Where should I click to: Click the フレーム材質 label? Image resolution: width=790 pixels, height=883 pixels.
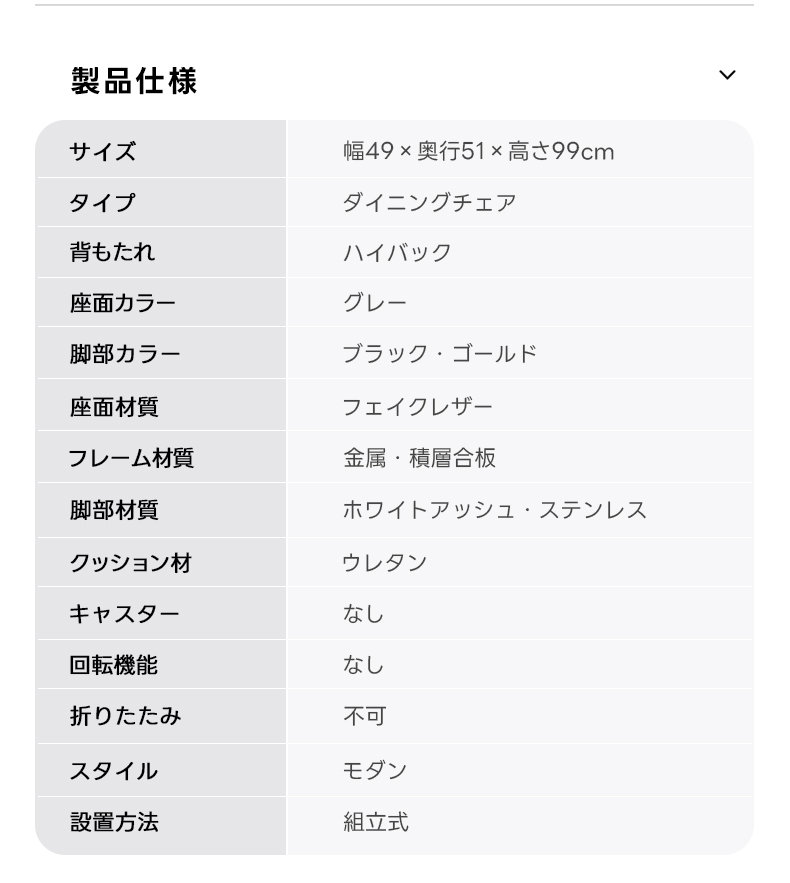tap(131, 458)
